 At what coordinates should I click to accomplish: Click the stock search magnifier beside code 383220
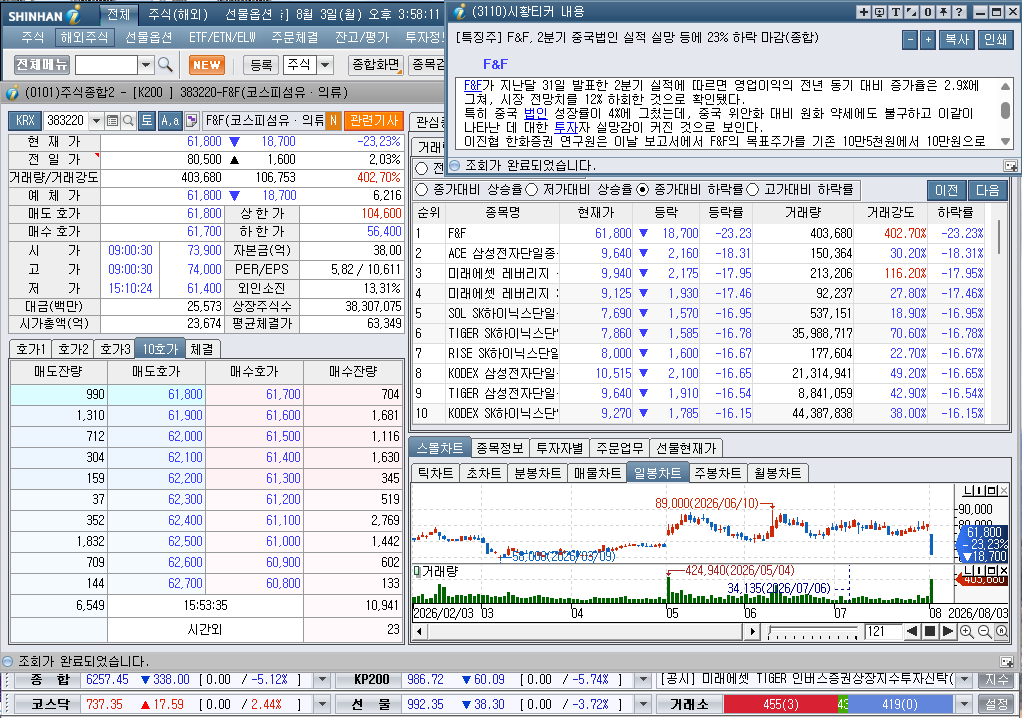coord(128,121)
